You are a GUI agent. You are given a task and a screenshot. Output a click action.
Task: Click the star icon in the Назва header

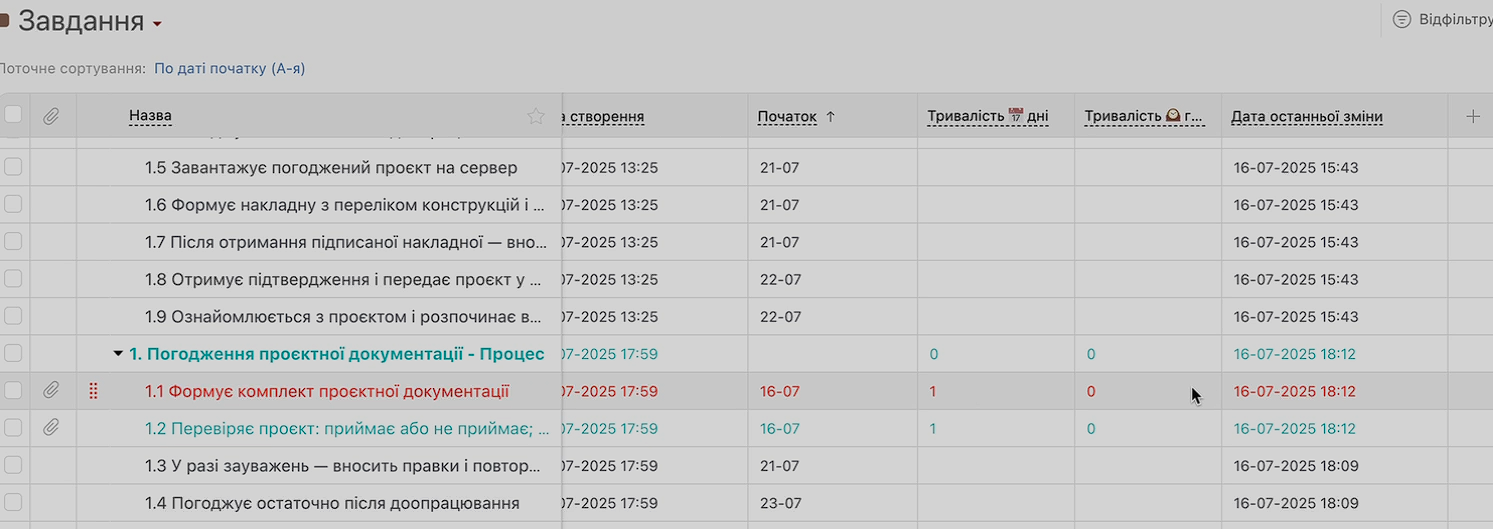536,116
